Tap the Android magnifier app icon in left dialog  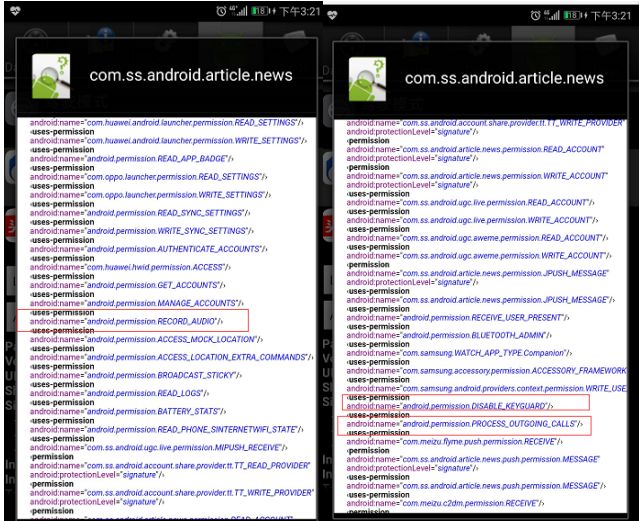51,76
